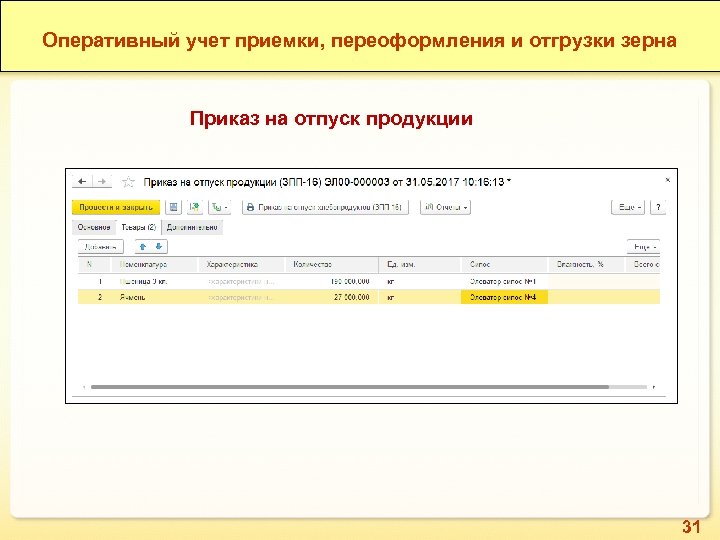Click the 'Номенклатура' column header
Viewport: 720px width, 540px height.
tap(154, 264)
